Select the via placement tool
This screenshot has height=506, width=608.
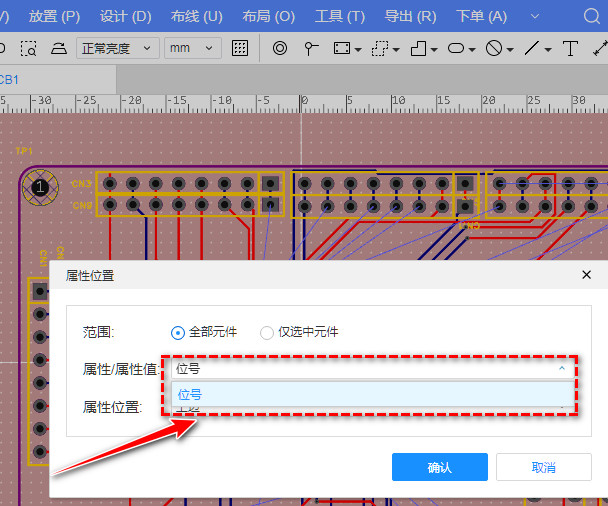pyautogui.click(x=280, y=48)
